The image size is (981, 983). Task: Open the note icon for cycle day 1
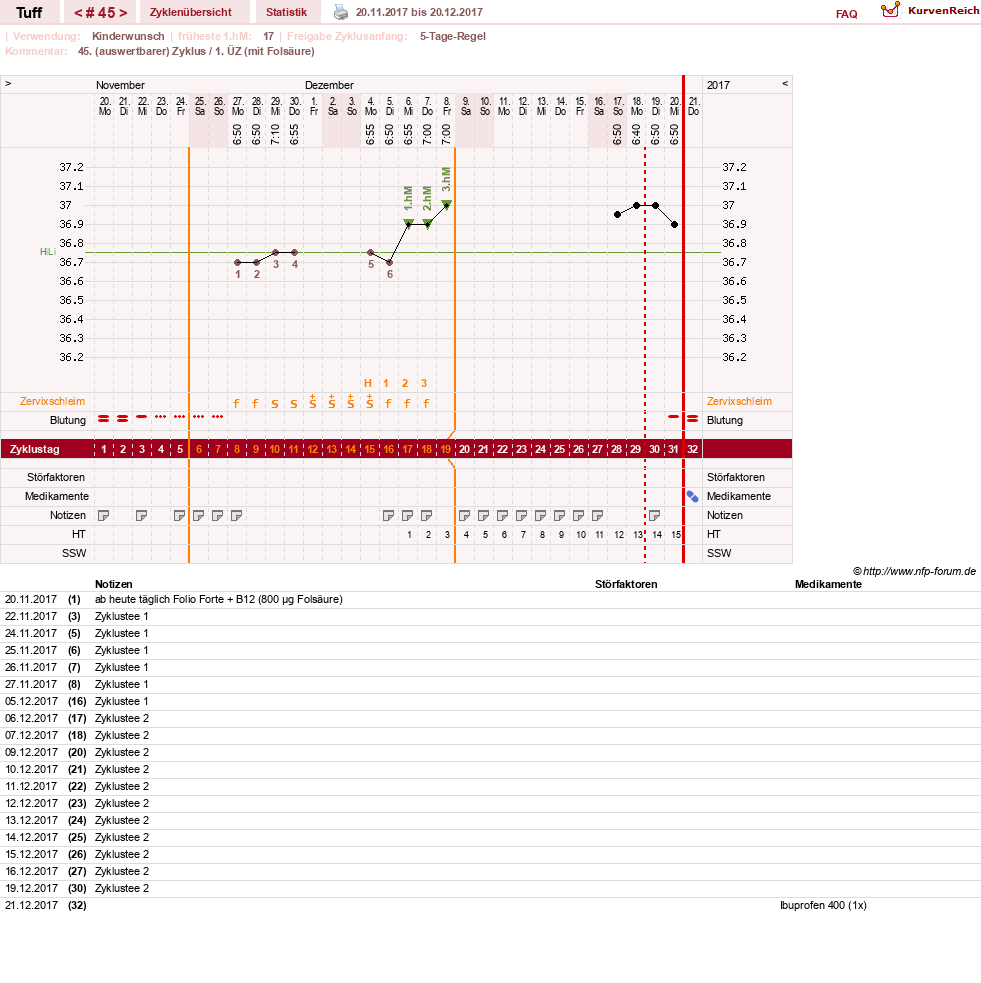point(103,515)
